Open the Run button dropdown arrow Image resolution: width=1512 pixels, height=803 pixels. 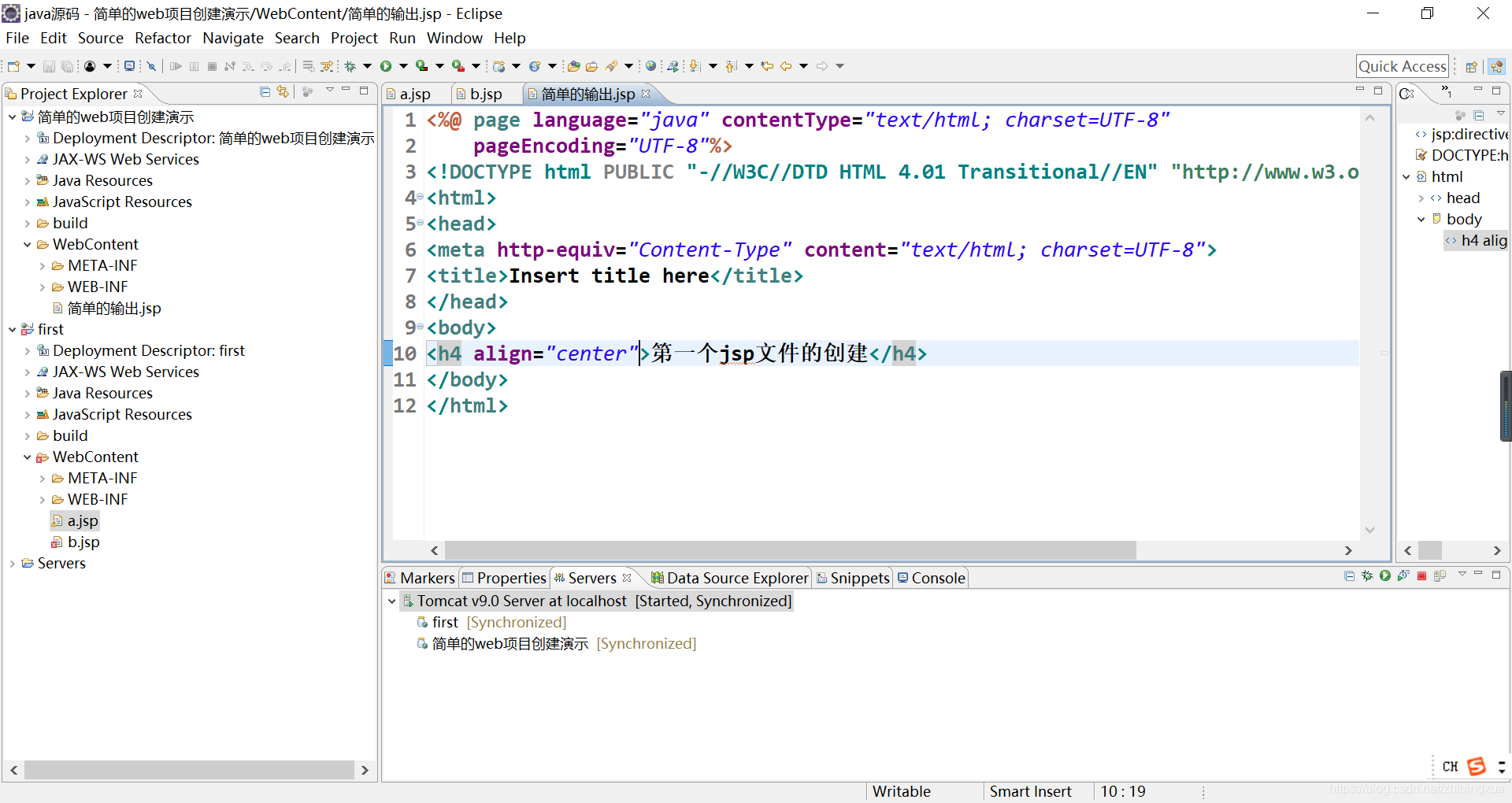[x=403, y=66]
